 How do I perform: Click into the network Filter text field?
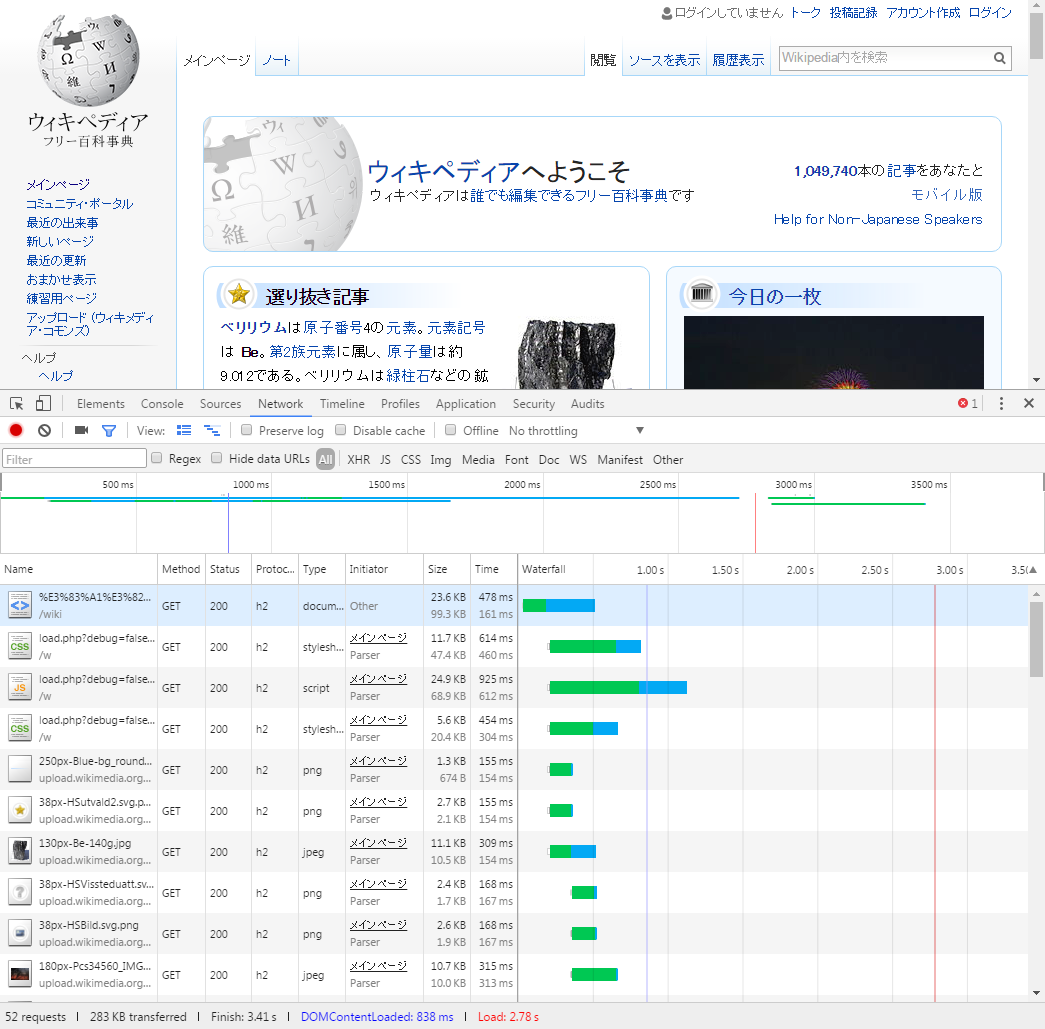click(74, 459)
